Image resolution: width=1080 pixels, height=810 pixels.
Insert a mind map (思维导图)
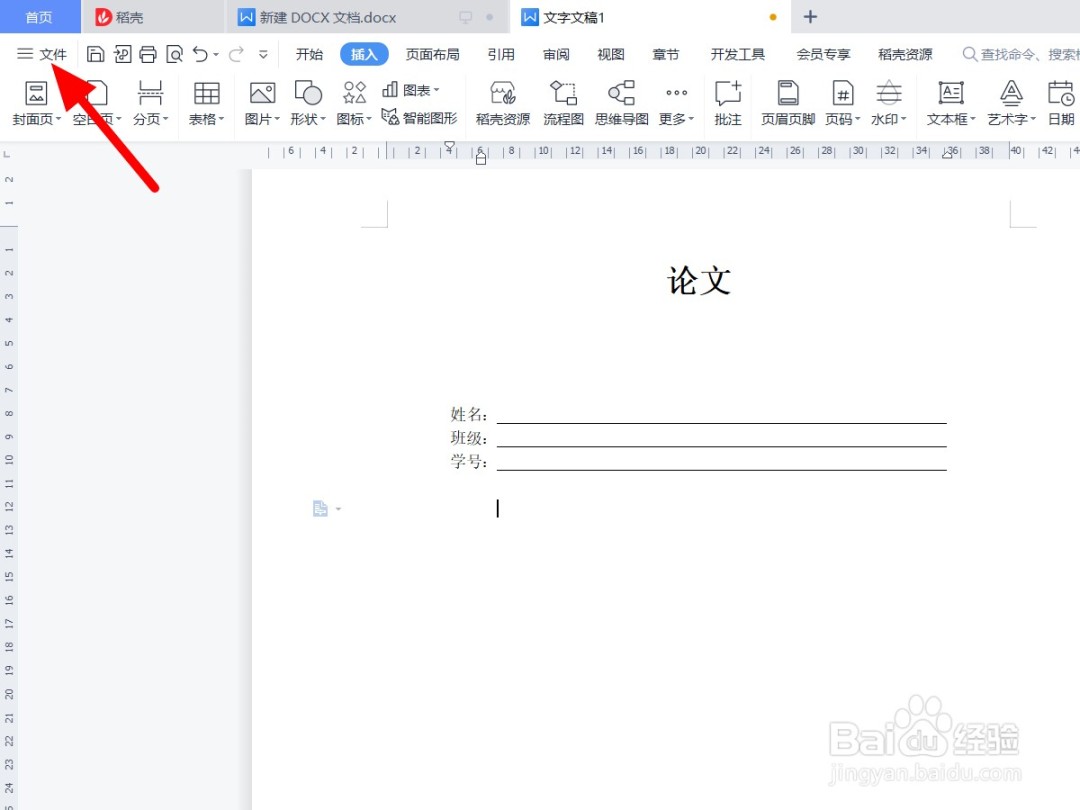(621, 103)
